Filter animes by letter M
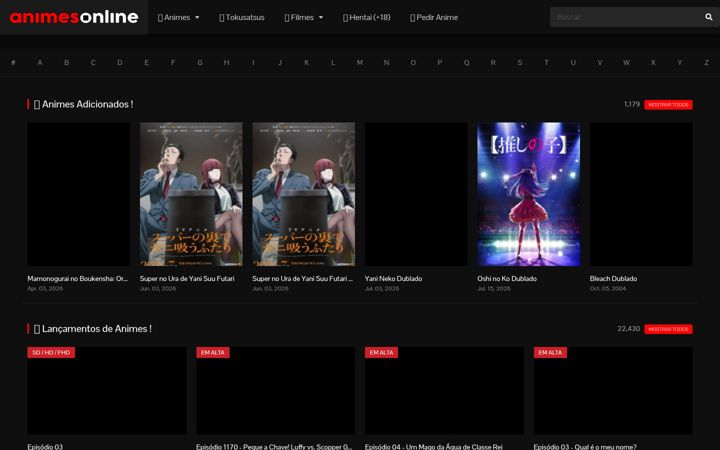The height and width of the screenshot is (450, 720). tap(360, 62)
